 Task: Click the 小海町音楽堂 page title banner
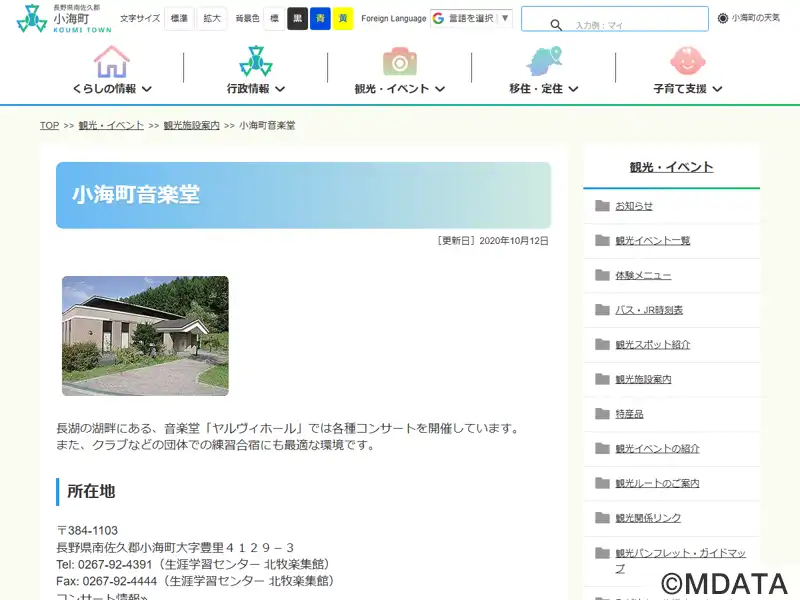click(304, 195)
